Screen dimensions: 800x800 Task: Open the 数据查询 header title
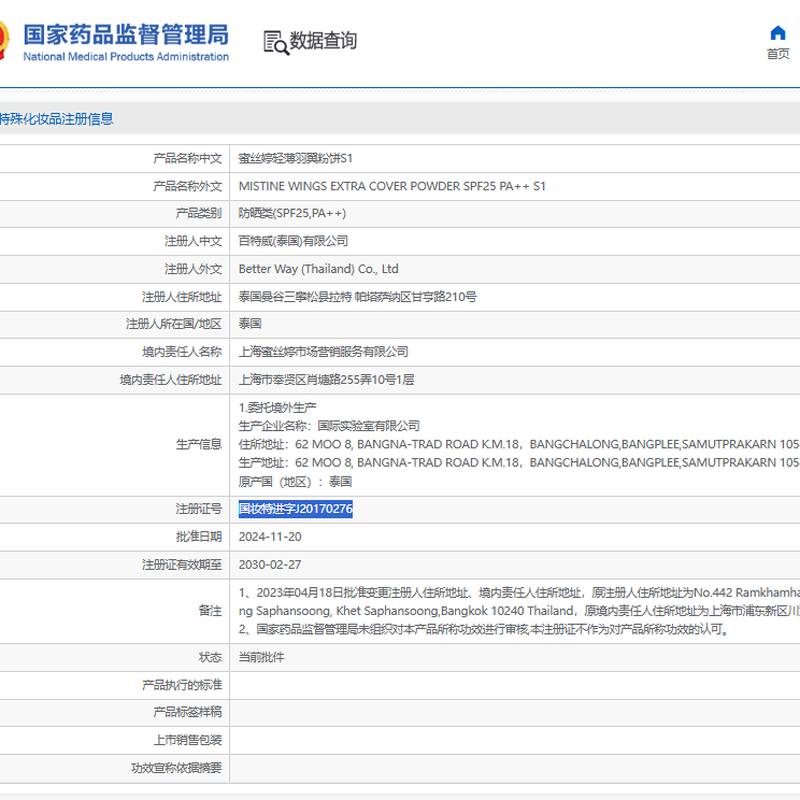coord(323,41)
